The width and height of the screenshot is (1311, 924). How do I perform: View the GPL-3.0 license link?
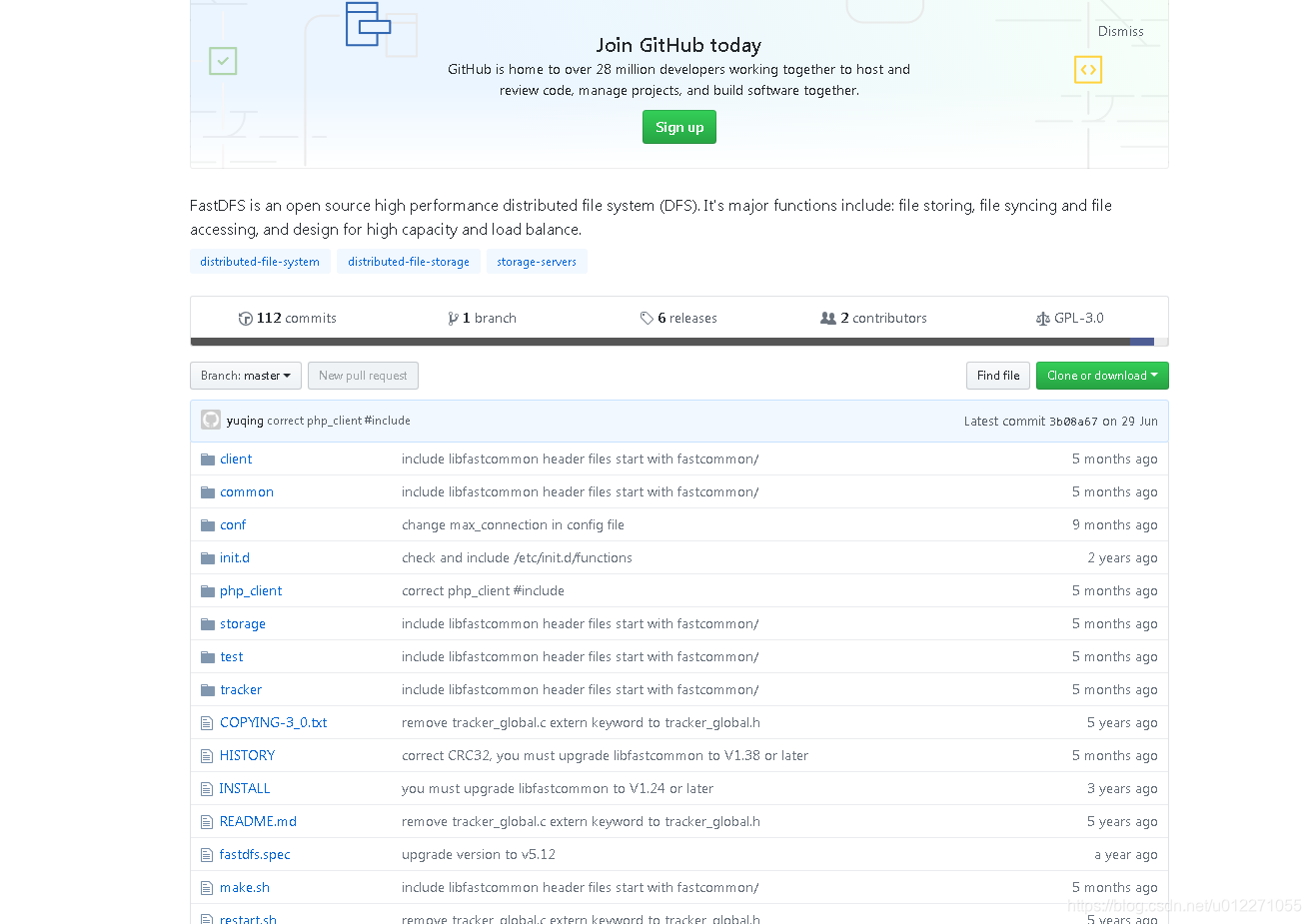point(1070,319)
